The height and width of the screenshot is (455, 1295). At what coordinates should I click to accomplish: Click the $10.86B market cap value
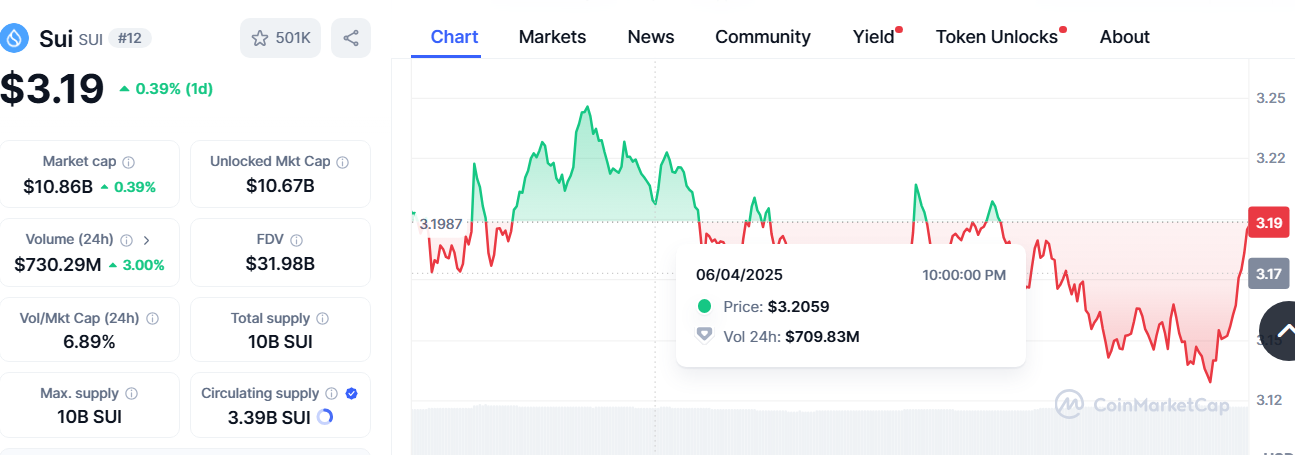point(58,186)
